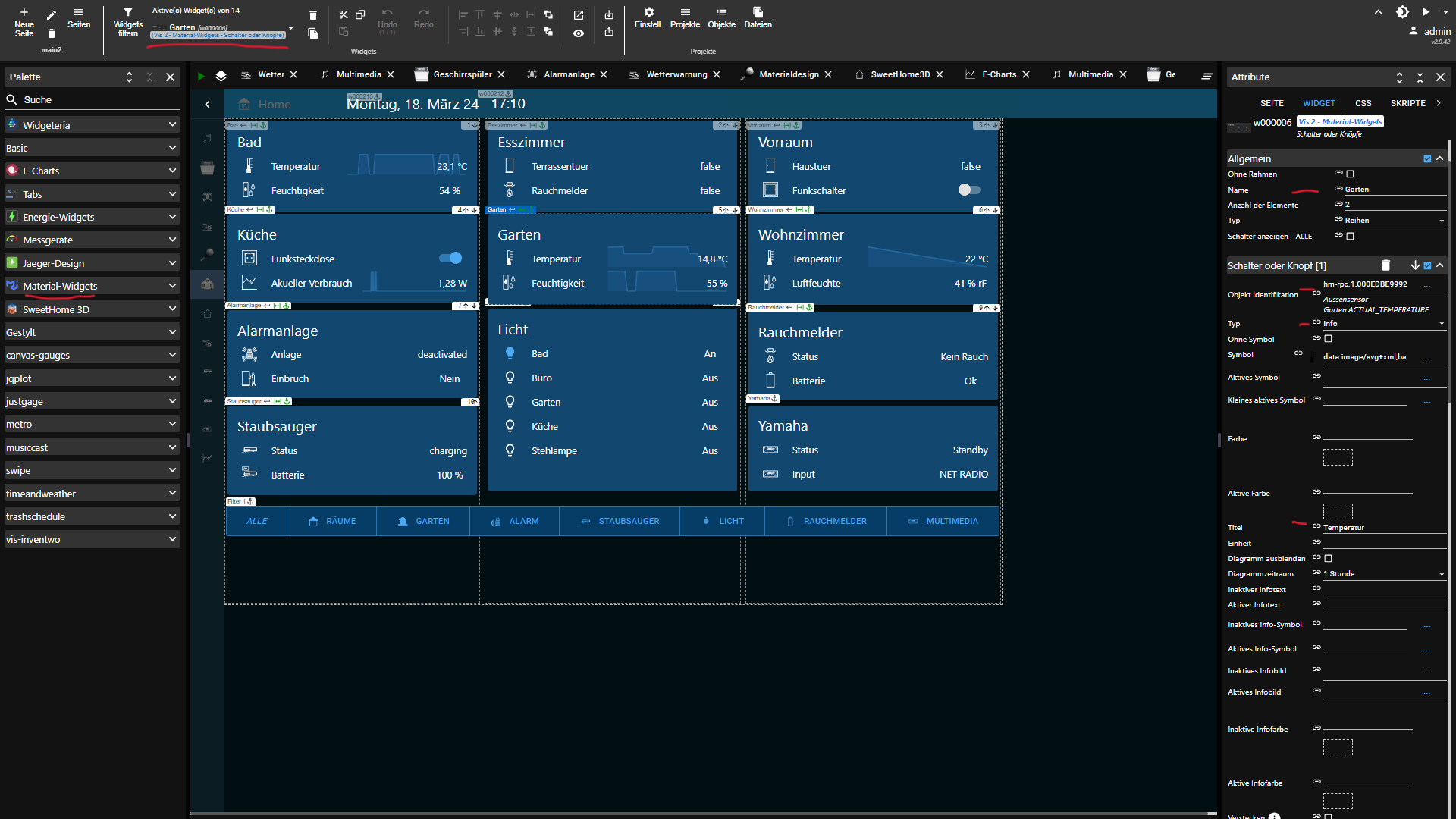Image resolution: width=1456 pixels, height=819 pixels.
Task: Toggle widget visibility eye icon
Action: coord(579,33)
